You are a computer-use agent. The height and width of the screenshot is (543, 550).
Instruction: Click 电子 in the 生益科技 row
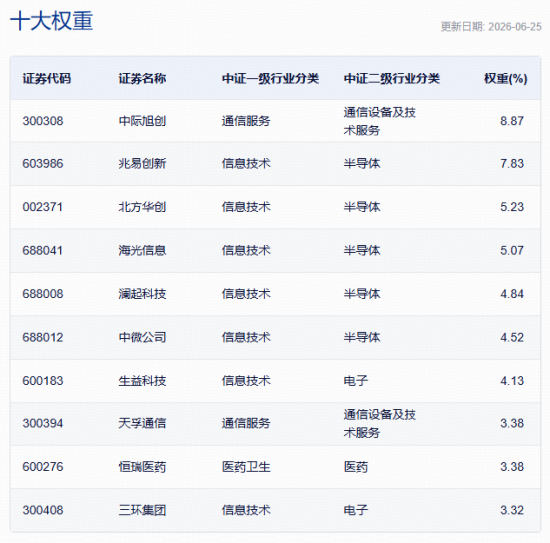tap(356, 381)
